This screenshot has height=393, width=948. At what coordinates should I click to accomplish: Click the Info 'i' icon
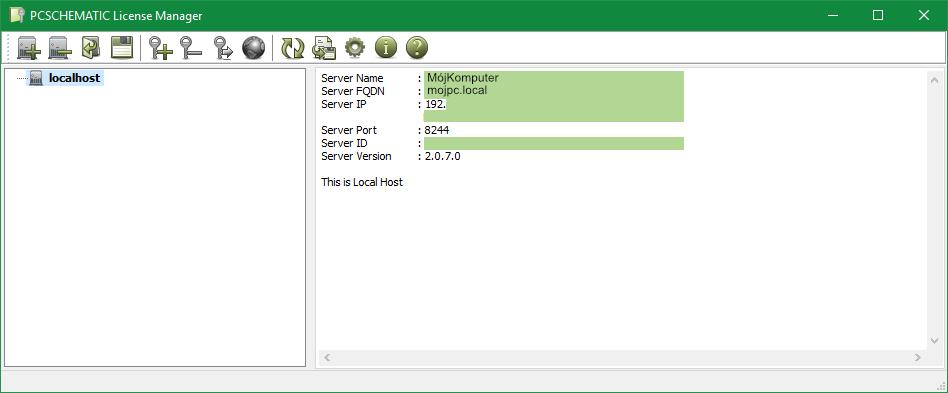386,47
